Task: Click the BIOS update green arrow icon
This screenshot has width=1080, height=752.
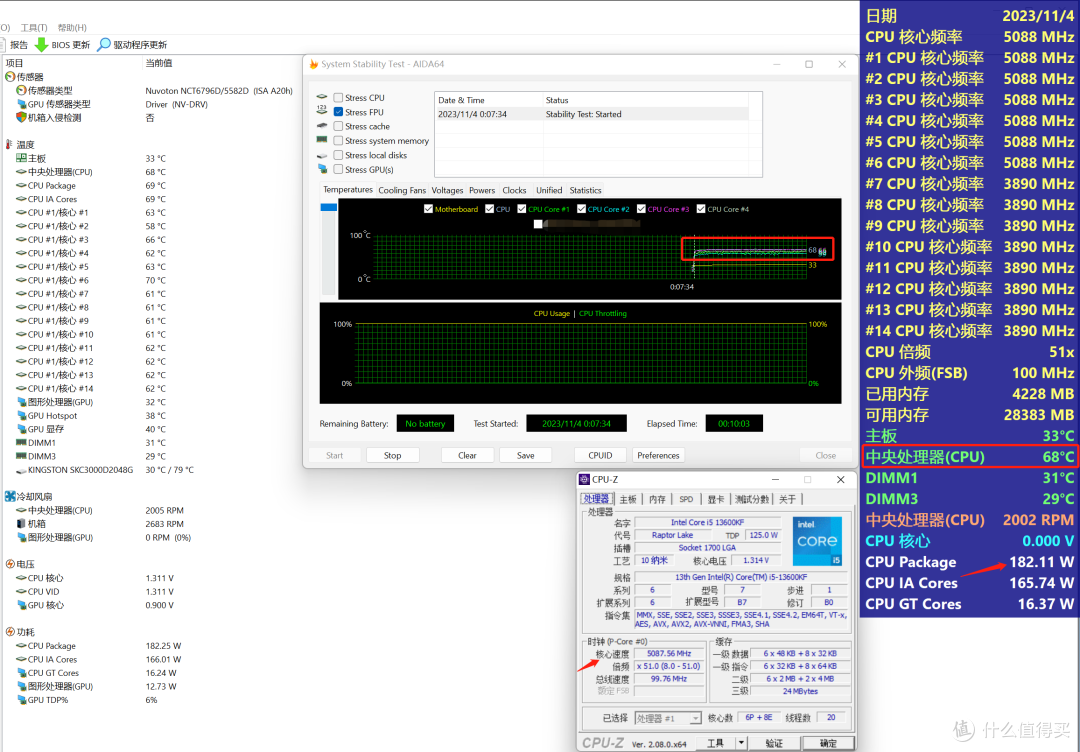Action: point(41,45)
